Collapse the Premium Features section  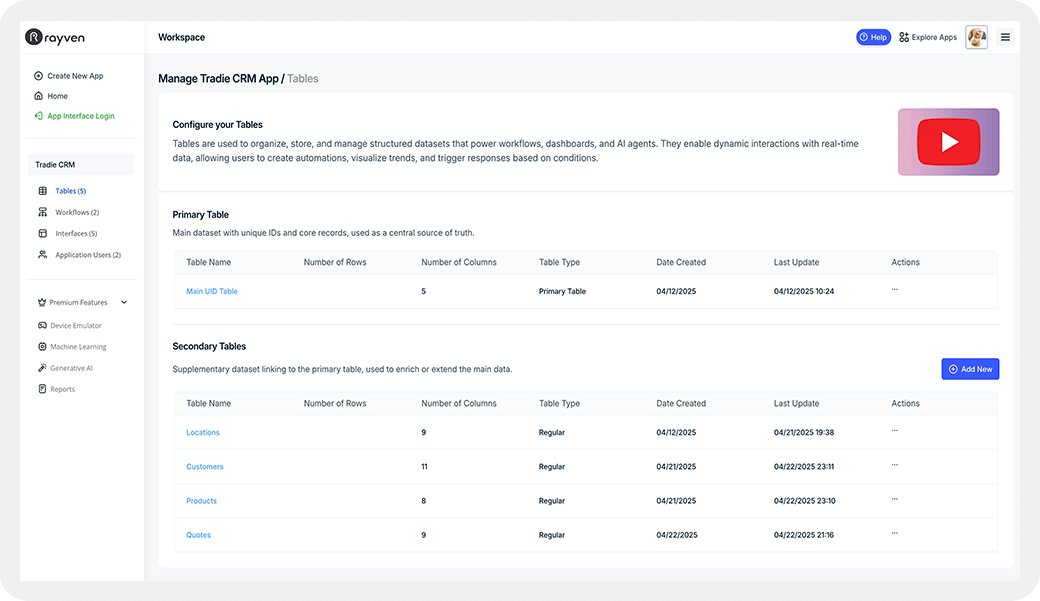(124, 302)
